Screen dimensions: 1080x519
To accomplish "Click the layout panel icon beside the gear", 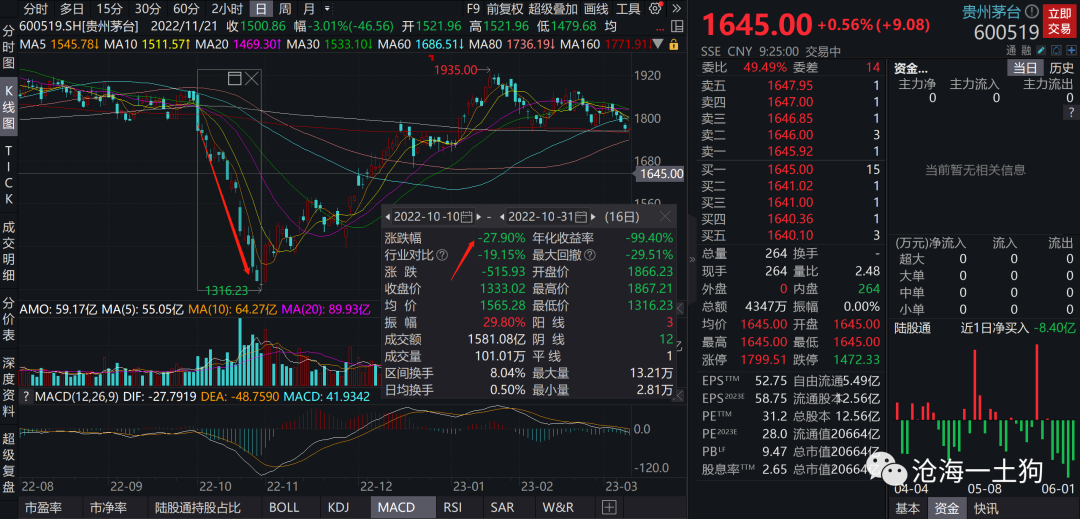I will (677, 26).
